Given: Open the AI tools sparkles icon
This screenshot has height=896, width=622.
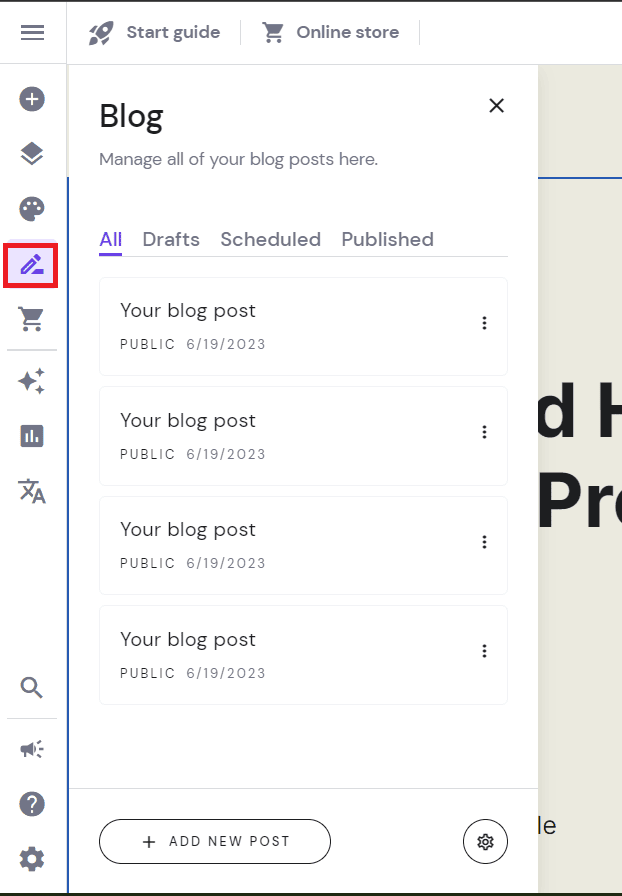Looking at the screenshot, I should pos(31,381).
